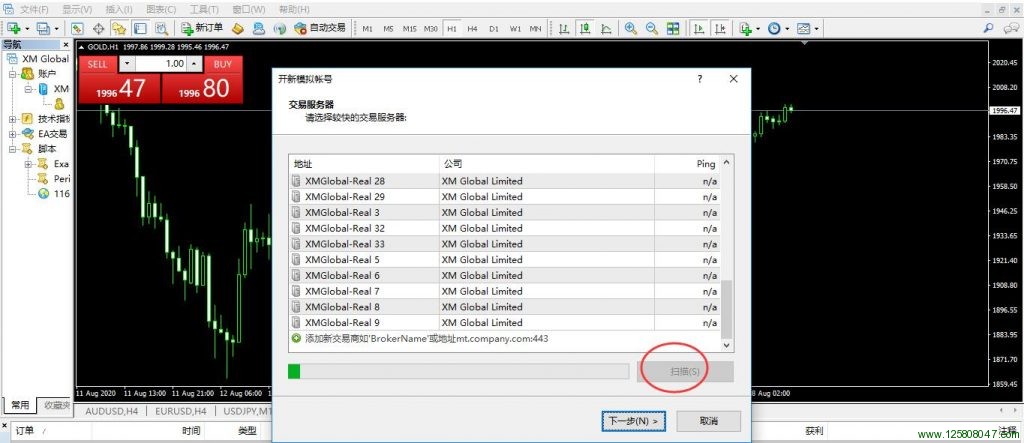
Task: Open the indicators list dropdown arrow
Action: point(758,29)
